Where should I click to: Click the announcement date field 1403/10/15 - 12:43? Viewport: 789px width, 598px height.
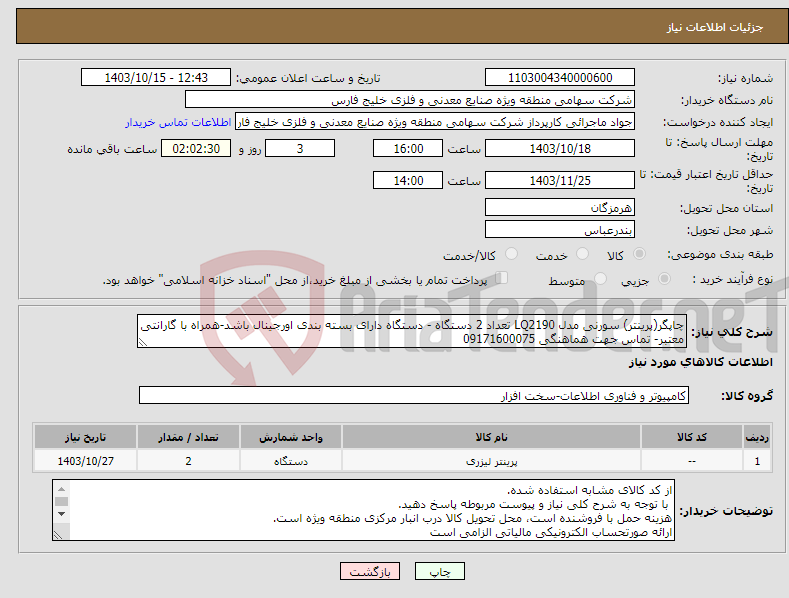(x=155, y=78)
